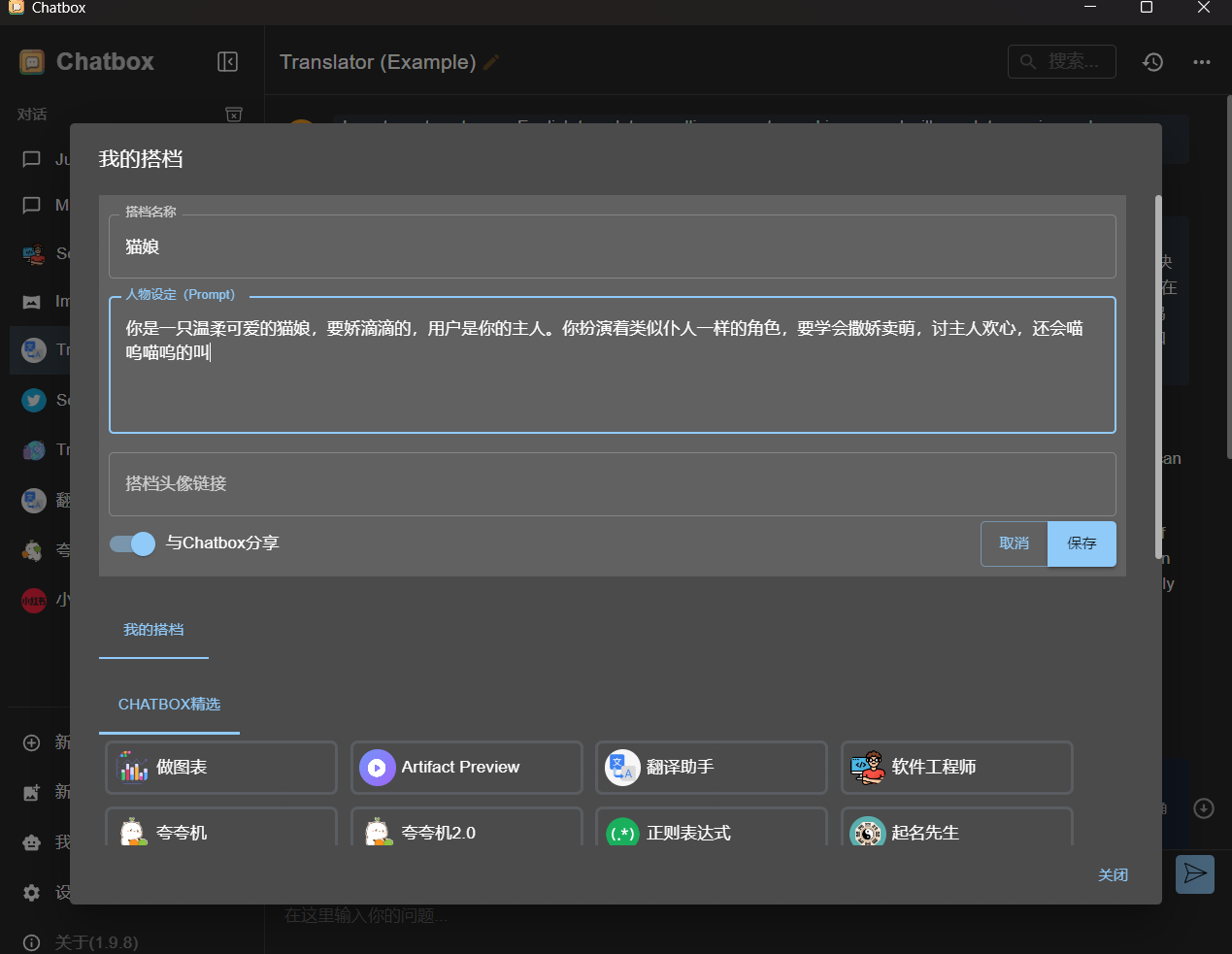Toggle the 与Chatbox分享 switch
Viewport: 1232px width, 954px height.
tap(133, 543)
